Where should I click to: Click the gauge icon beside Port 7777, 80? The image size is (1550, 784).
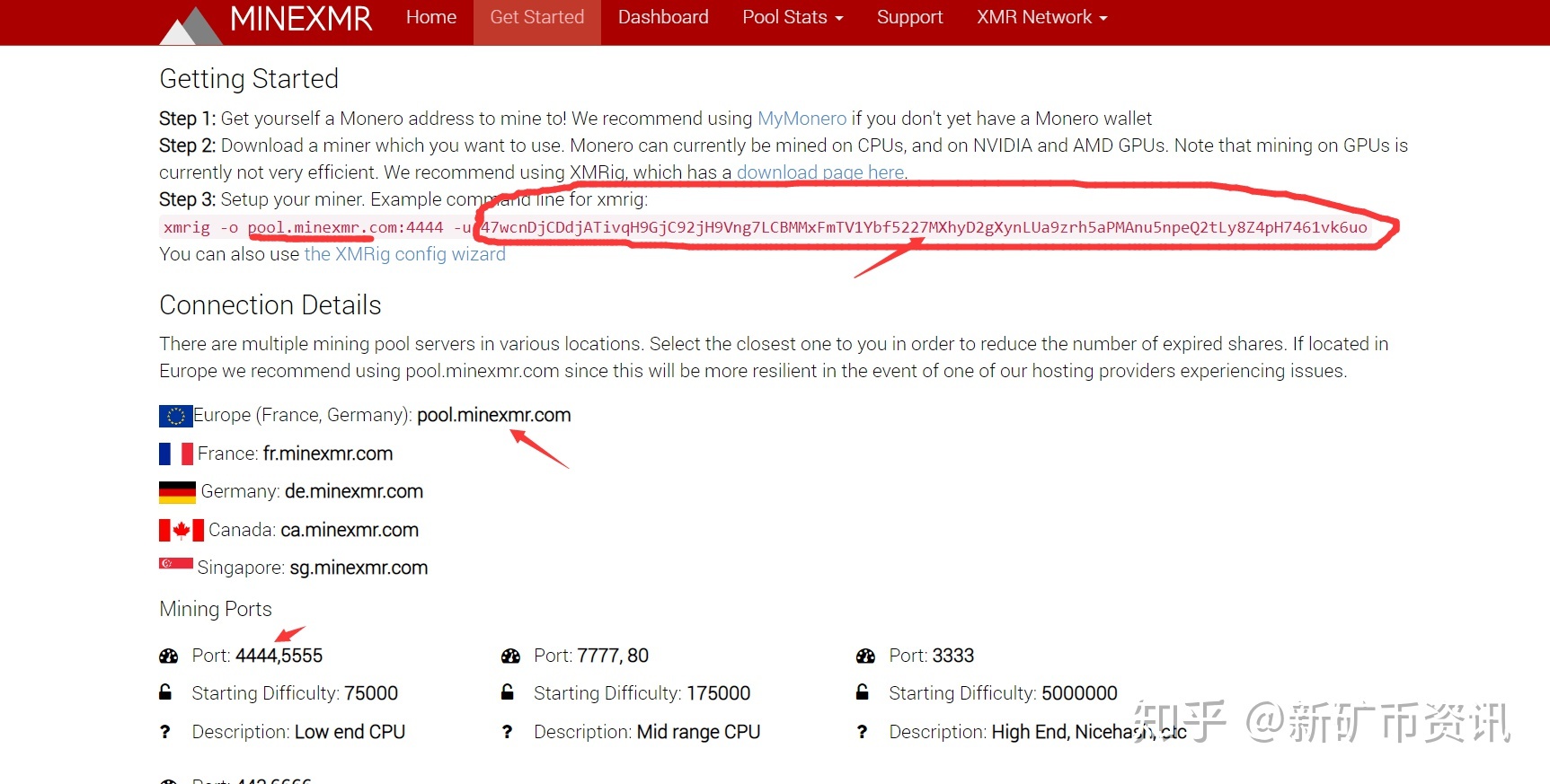510,656
